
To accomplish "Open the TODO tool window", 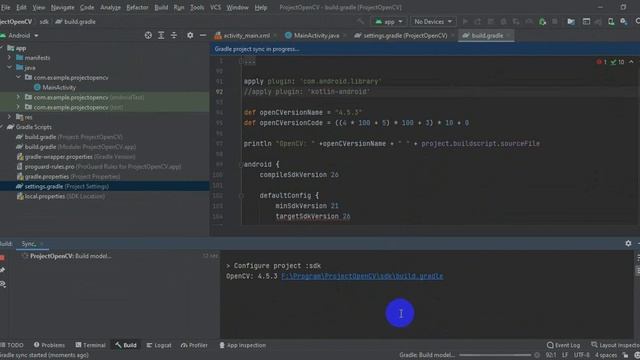I will 12,345.
